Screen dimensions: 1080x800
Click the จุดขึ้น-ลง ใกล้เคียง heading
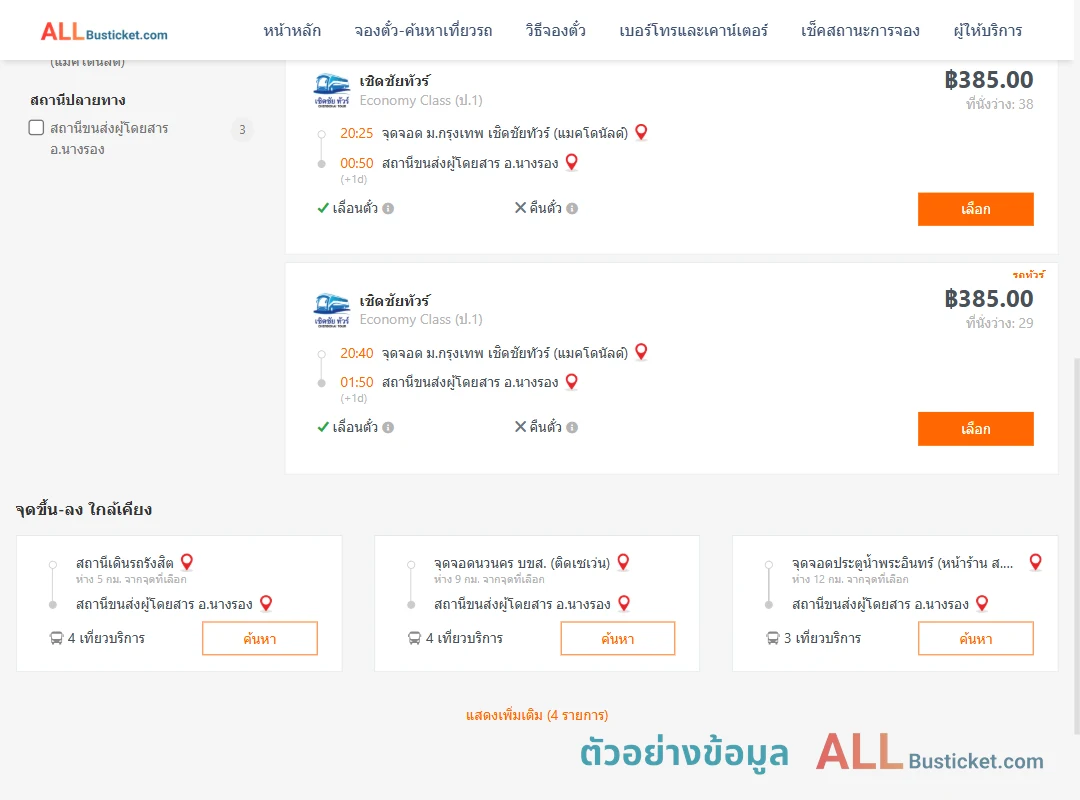click(84, 509)
